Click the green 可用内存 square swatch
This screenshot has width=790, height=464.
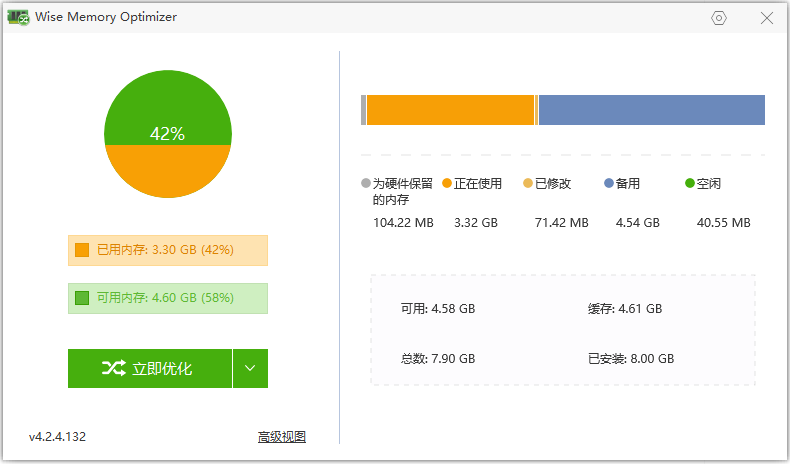click(82, 298)
